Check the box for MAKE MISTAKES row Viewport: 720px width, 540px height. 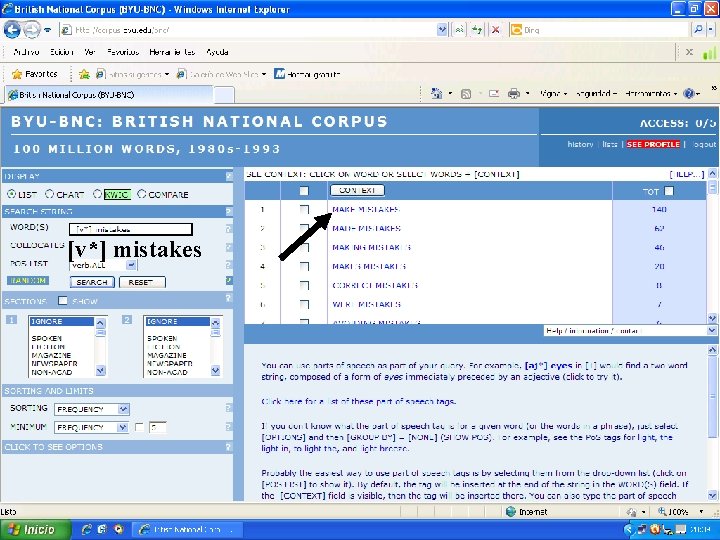(x=304, y=209)
